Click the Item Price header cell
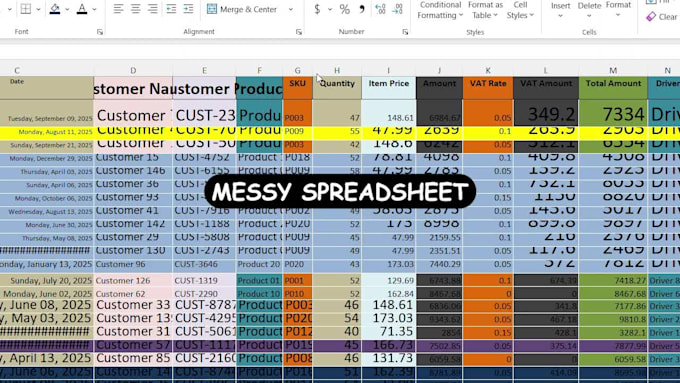This screenshot has height=383, width=680. coord(389,88)
